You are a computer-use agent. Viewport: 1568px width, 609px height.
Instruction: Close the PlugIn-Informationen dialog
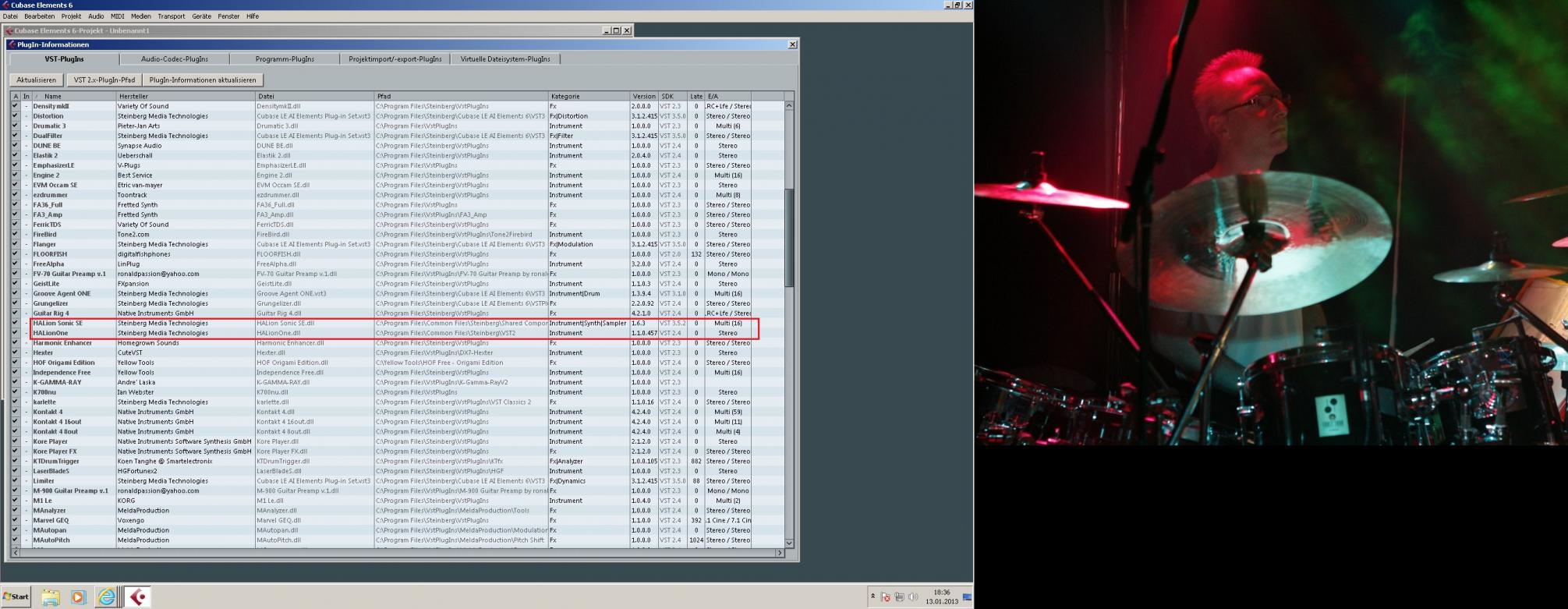[792, 44]
